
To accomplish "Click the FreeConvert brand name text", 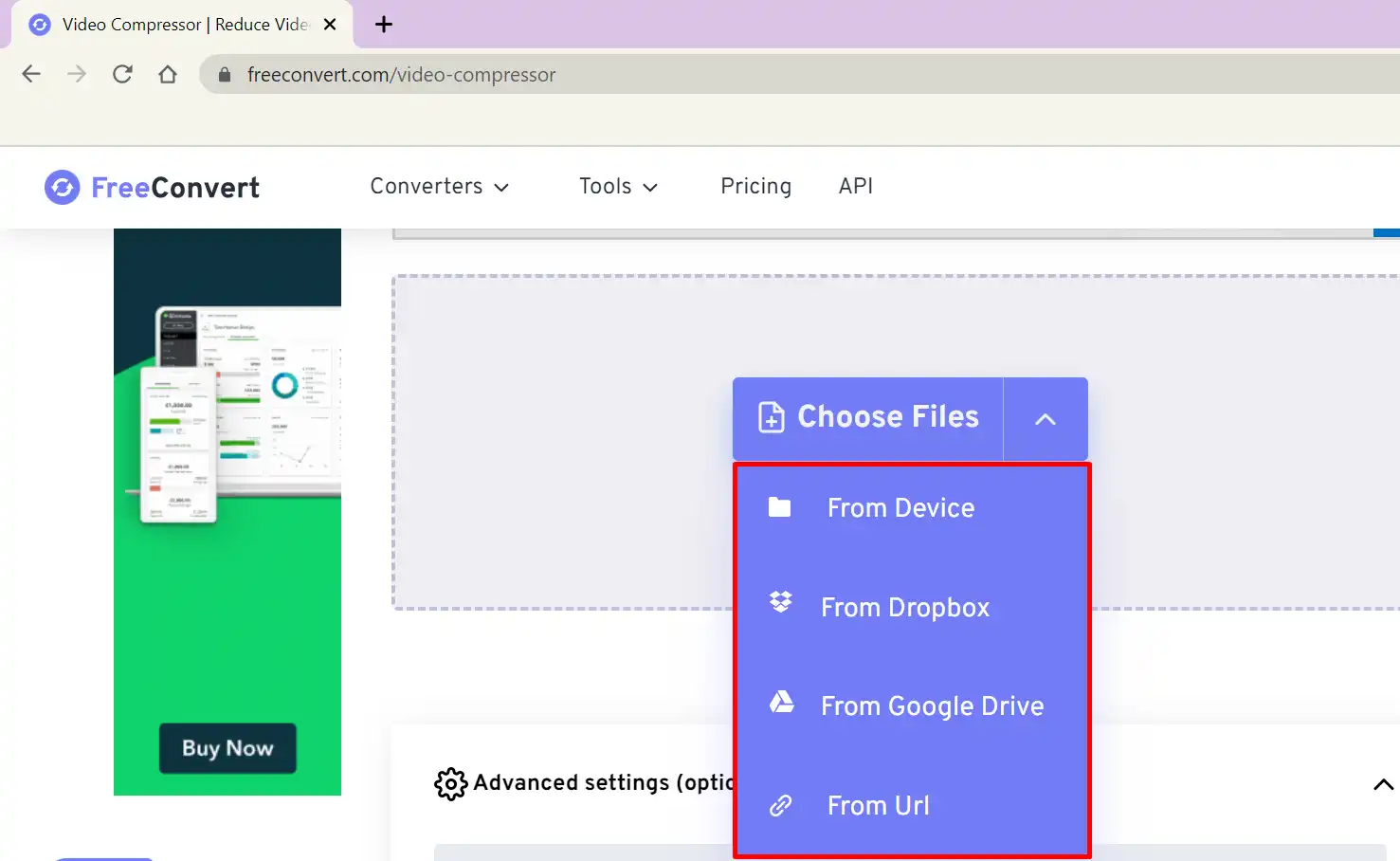I will (175, 188).
